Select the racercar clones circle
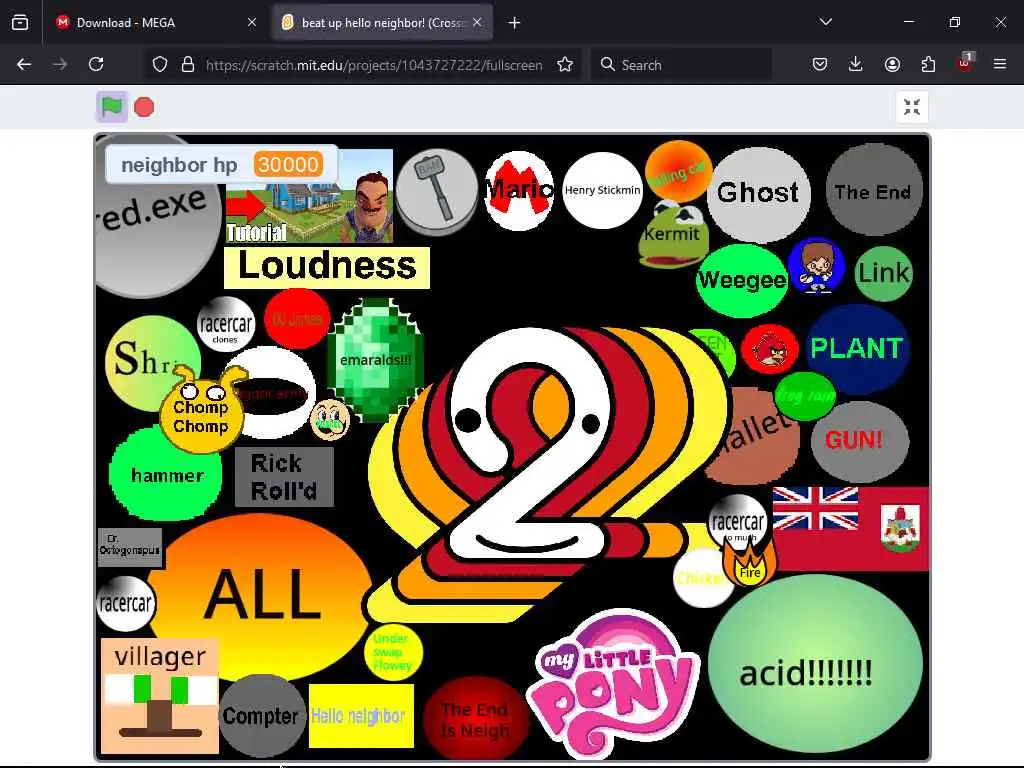 pos(225,325)
